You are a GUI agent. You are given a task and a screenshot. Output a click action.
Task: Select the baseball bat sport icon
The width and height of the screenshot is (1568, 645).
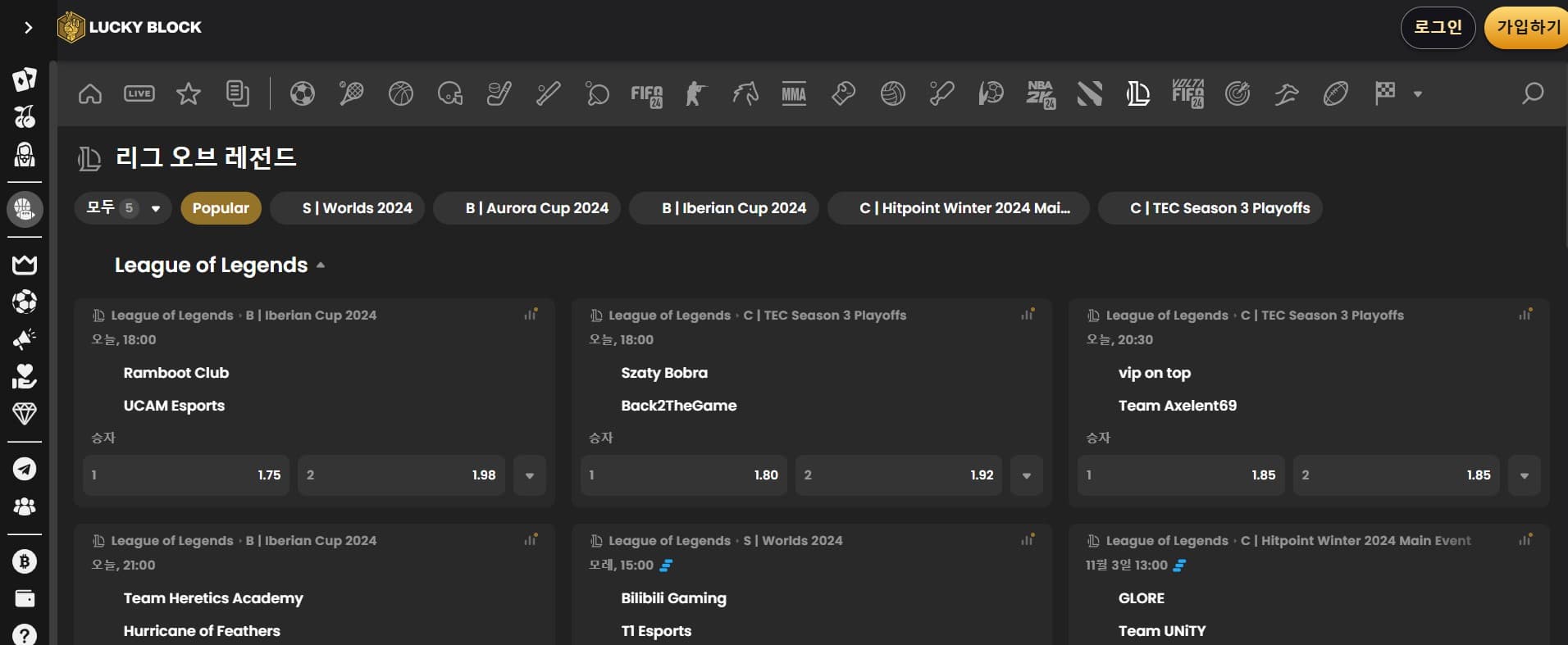coord(549,93)
